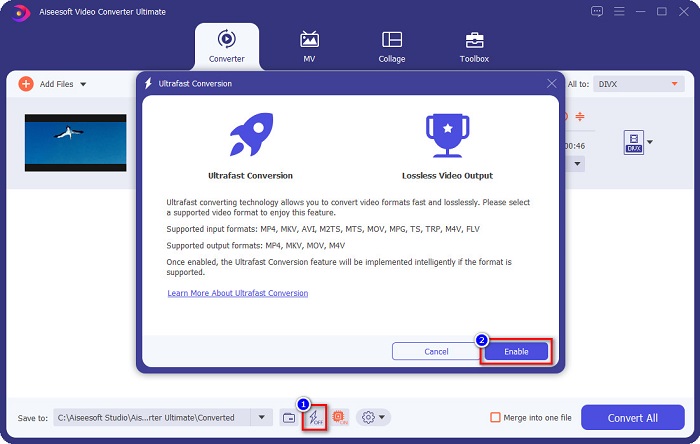This screenshot has height=444, width=700.
Task: Check Merge into one file
Action: [x=495, y=418]
